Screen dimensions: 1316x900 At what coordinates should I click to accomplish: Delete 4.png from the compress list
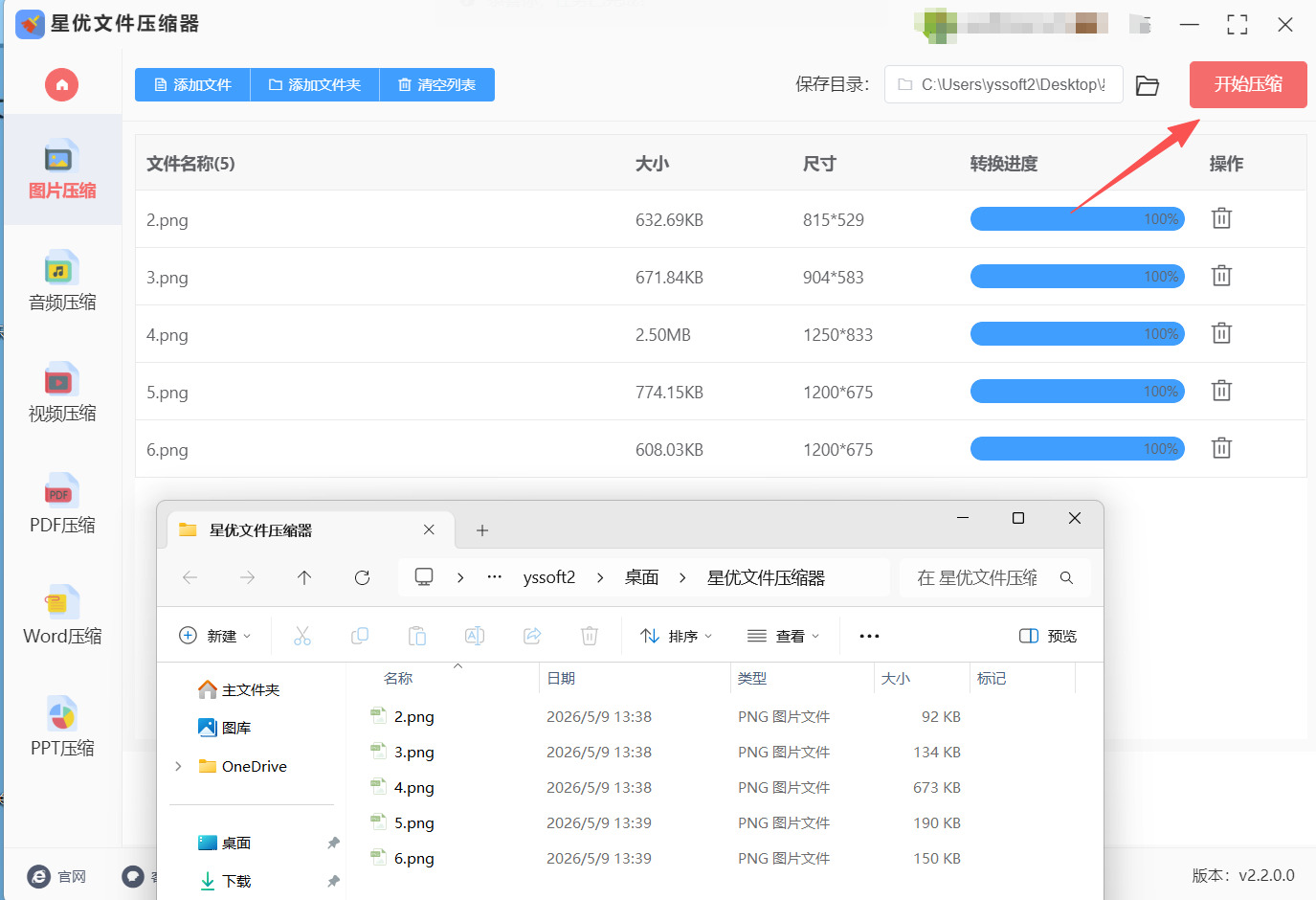(x=1221, y=333)
